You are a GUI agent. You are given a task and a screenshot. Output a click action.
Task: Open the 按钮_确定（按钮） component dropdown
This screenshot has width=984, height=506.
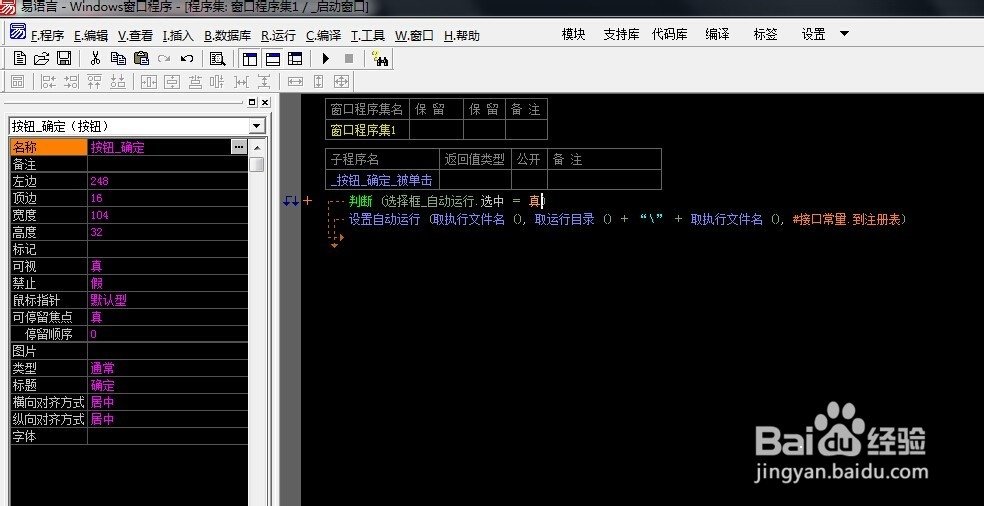click(x=257, y=126)
